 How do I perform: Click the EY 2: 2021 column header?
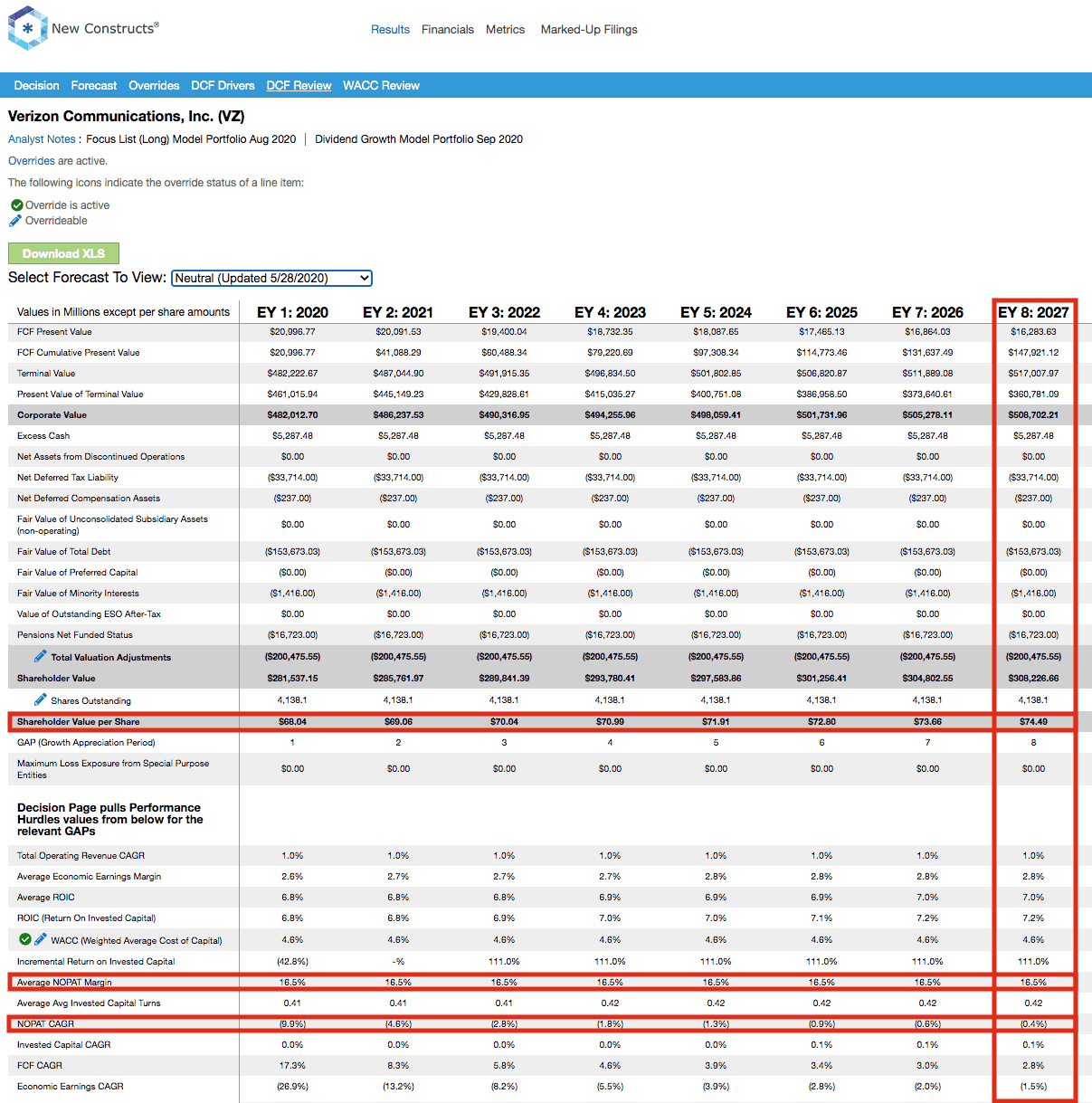click(x=398, y=312)
